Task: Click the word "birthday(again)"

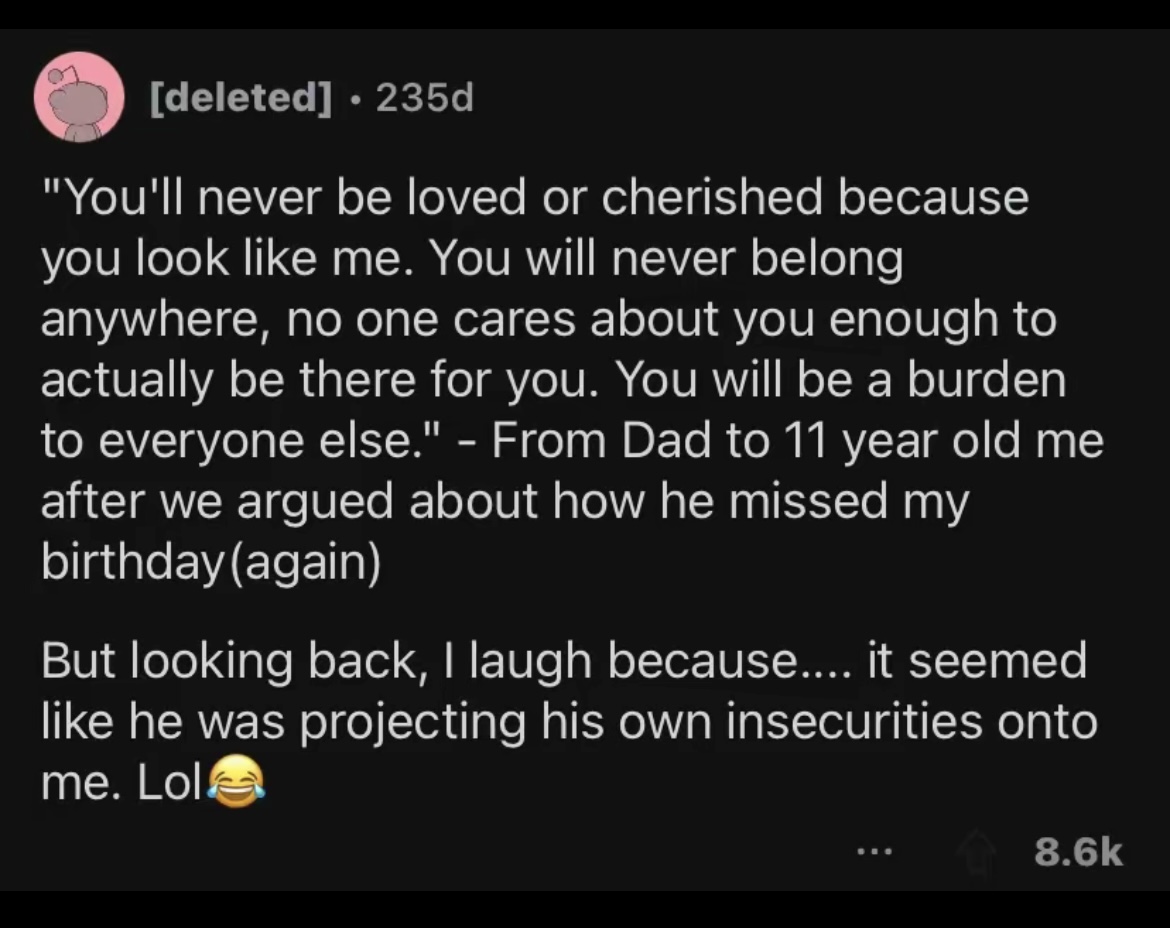Action: (x=210, y=562)
